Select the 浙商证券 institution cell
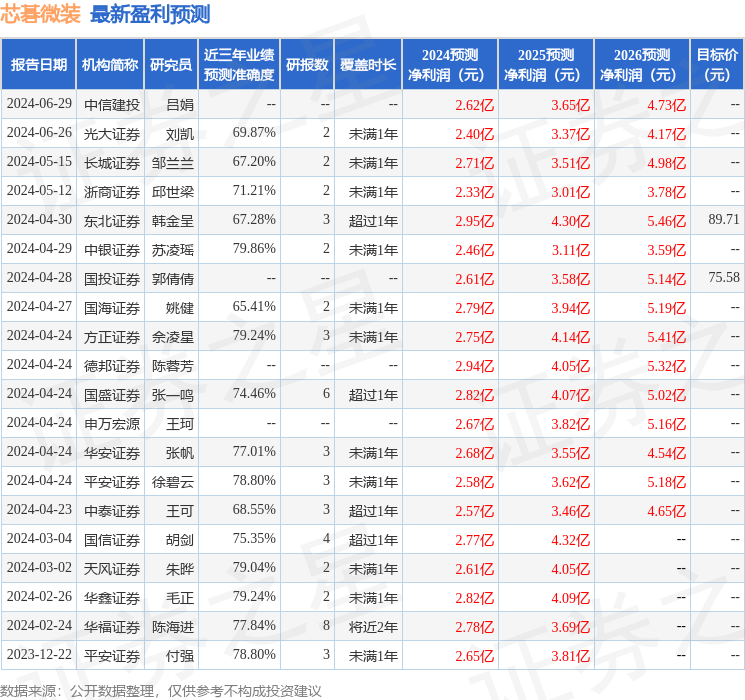 112,192
